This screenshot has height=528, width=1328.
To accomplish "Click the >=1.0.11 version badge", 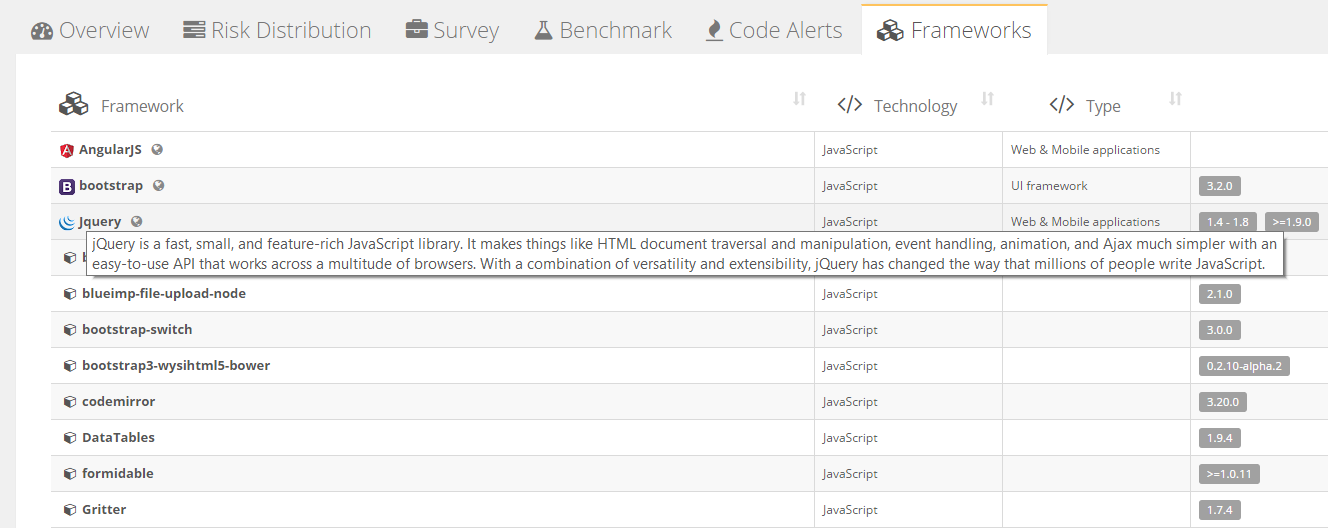I will 1229,474.
